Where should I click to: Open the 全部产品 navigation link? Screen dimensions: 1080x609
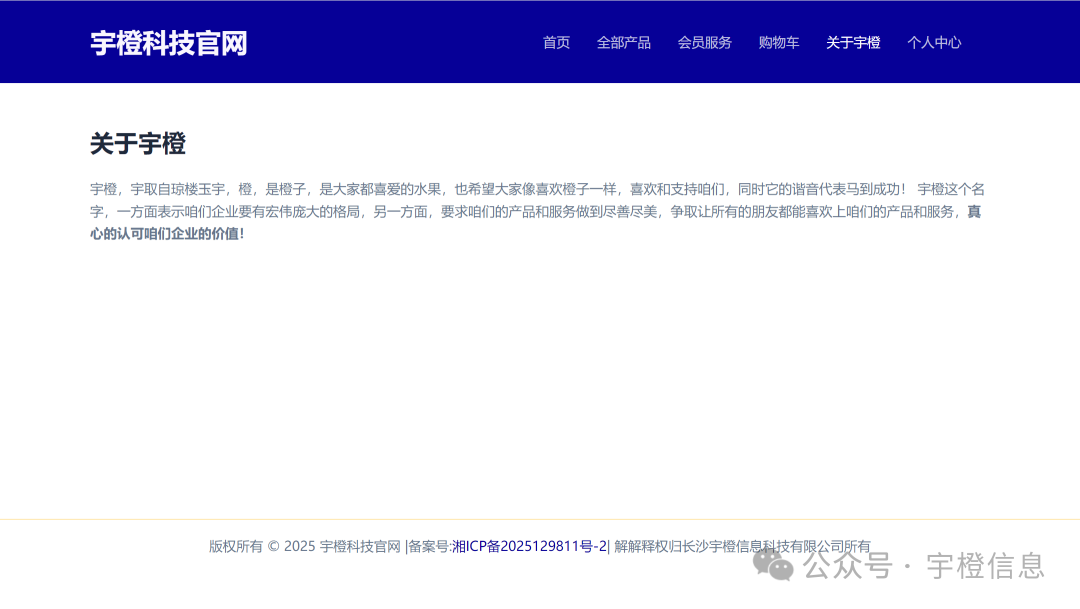point(624,42)
